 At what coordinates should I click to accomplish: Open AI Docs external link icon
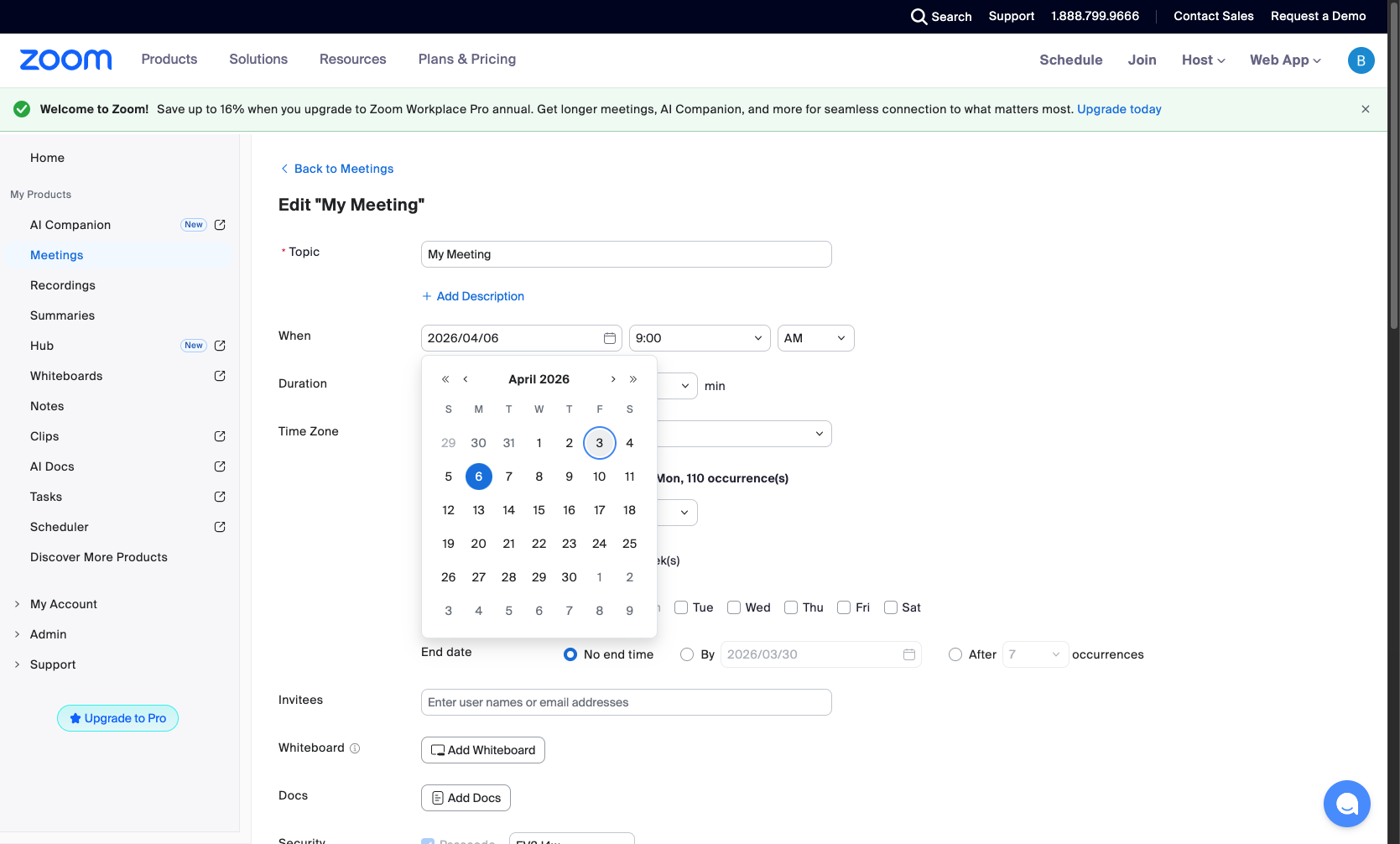click(220, 466)
